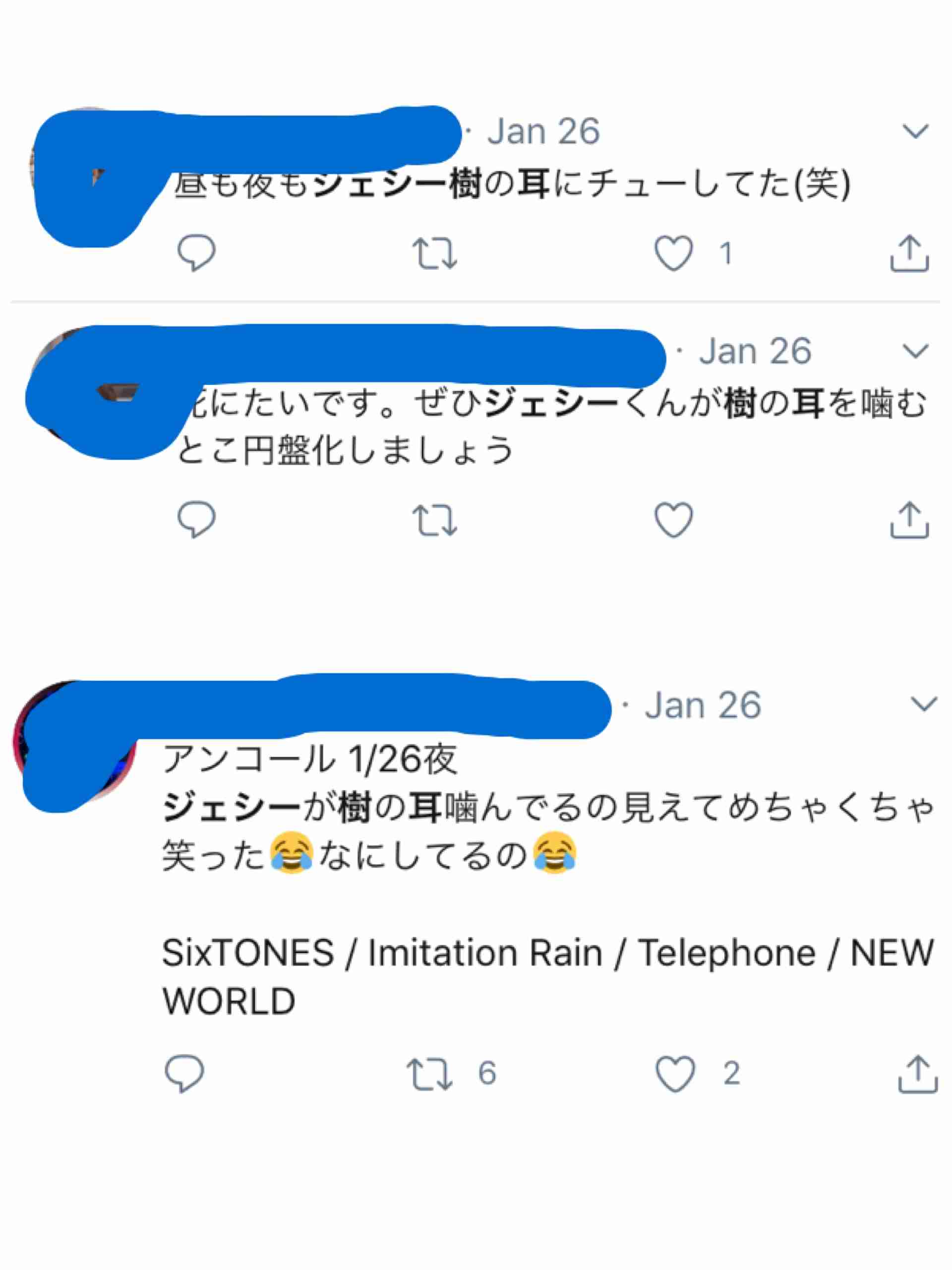Share the first tweet via share icon
Viewport: 952px width, 1270px height.
[x=909, y=253]
